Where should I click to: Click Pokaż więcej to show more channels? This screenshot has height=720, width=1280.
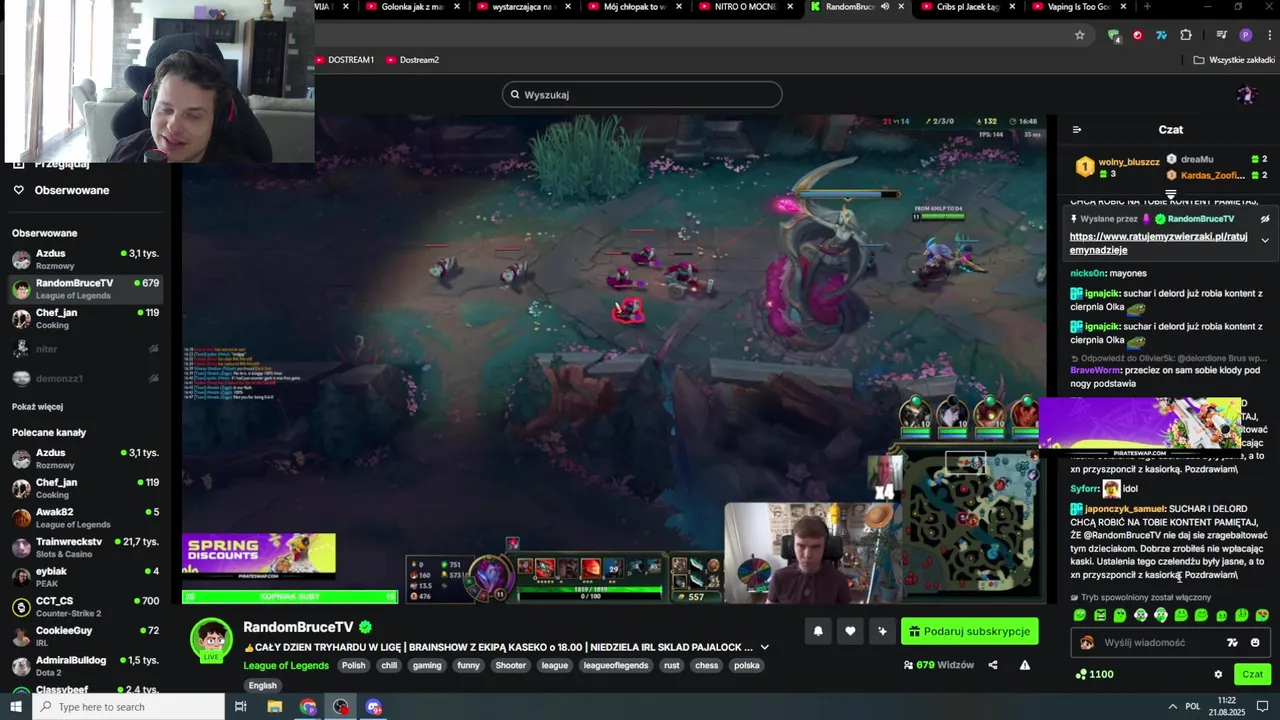[x=37, y=407]
